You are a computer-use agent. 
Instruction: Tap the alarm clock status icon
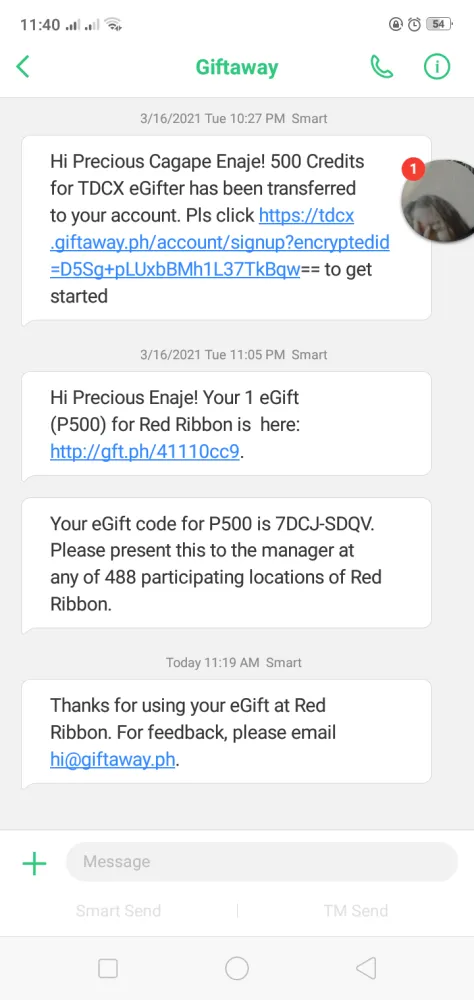pyautogui.click(x=415, y=24)
